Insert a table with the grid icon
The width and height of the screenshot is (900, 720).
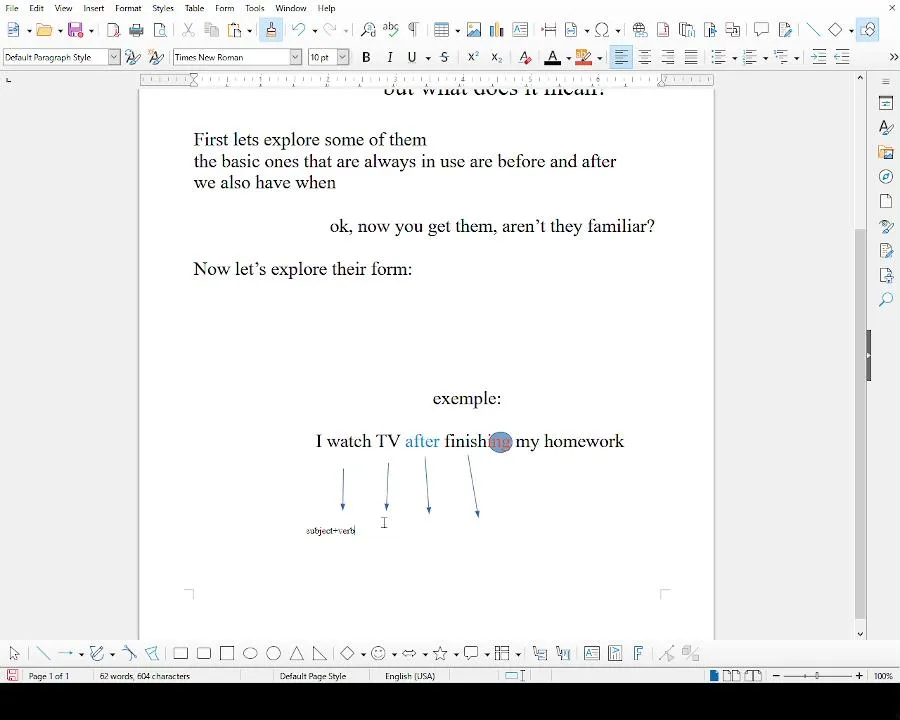441,30
